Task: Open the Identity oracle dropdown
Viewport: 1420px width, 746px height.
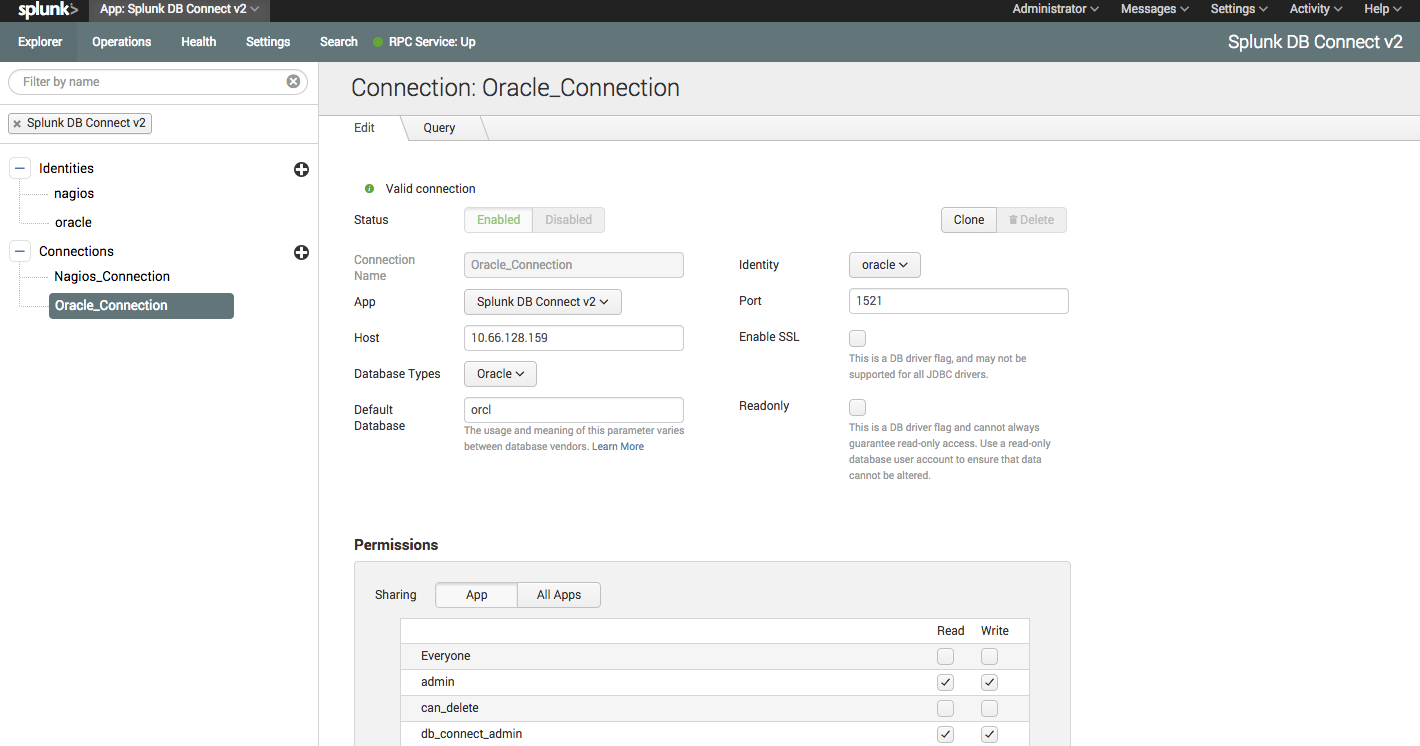Action: point(884,265)
